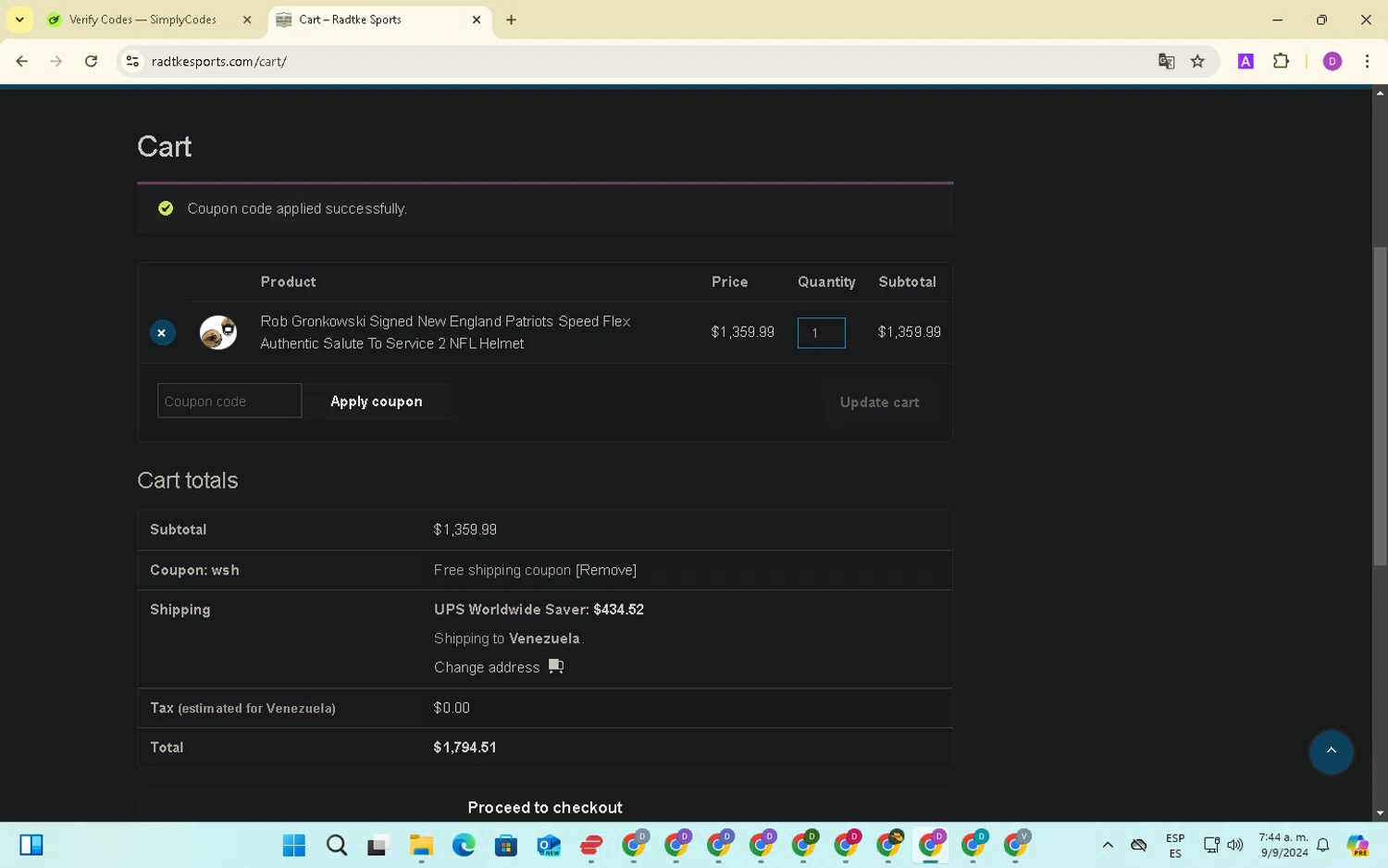
Task: Close the Cart – Radtke Sports tab
Action: pos(477,19)
